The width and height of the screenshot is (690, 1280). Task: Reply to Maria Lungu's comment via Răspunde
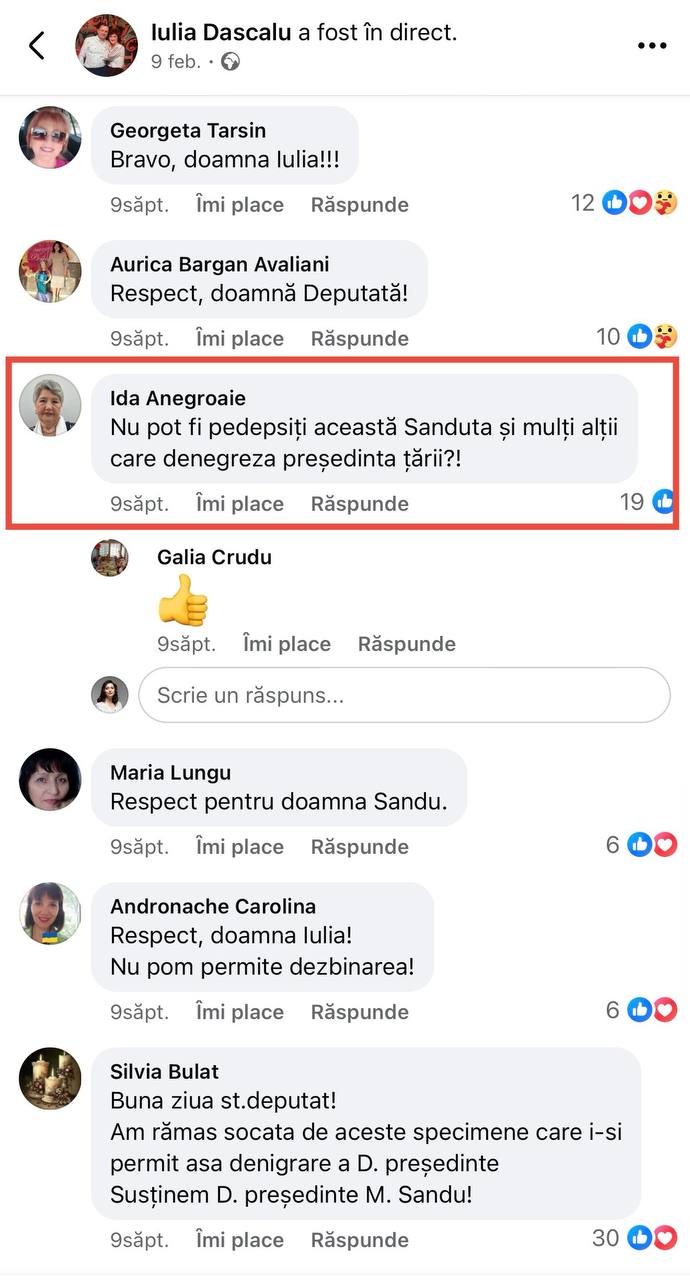(x=360, y=847)
